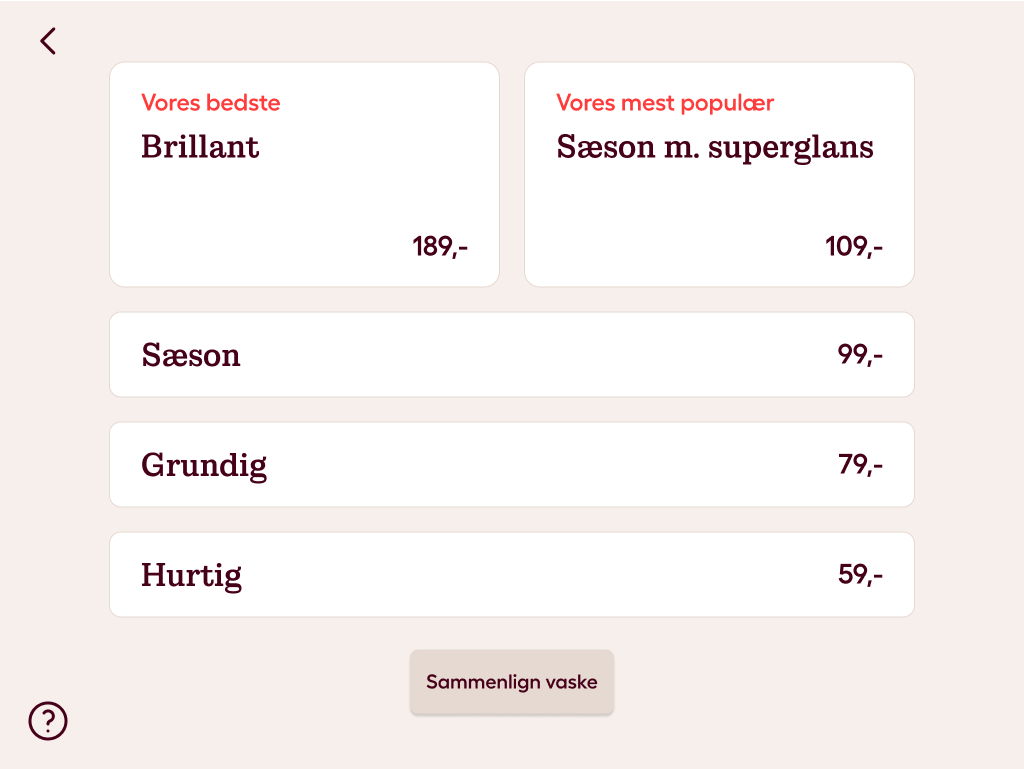This screenshot has height=769, width=1024.
Task: Click the Hurtig title text
Action: (192, 576)
